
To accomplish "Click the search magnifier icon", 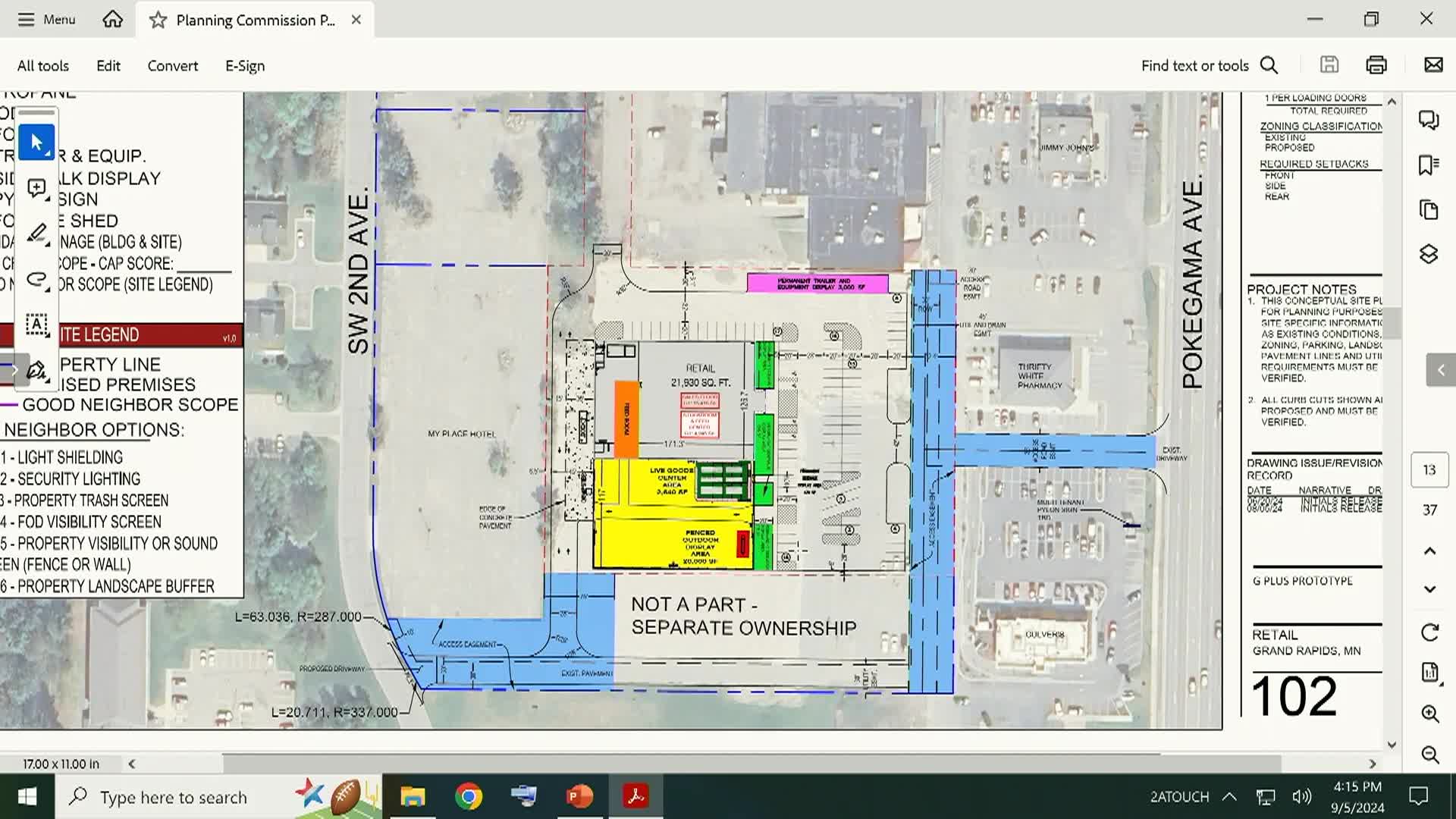I will 1269,66.
